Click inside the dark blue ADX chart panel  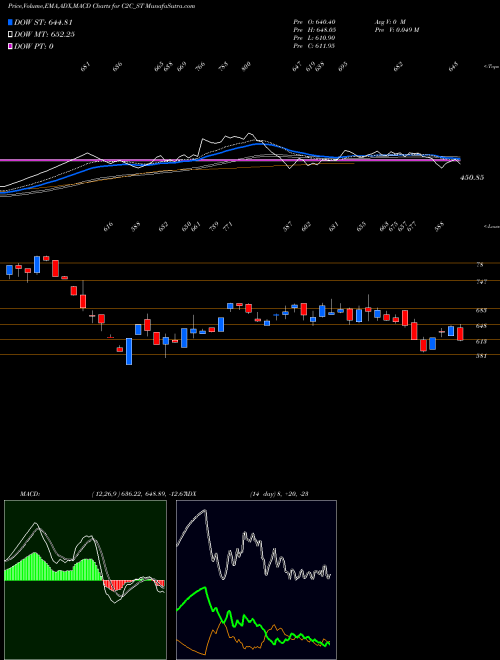point(256,580)
